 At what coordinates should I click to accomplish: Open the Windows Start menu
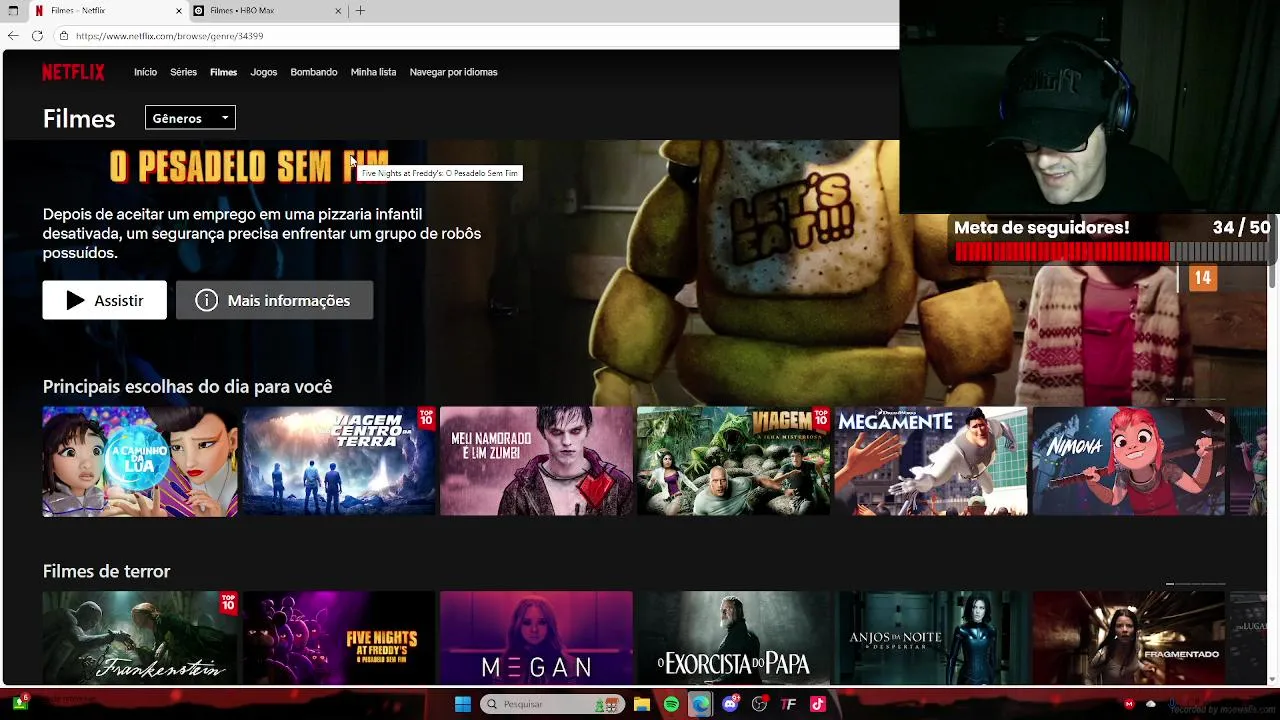coord(463,704)
